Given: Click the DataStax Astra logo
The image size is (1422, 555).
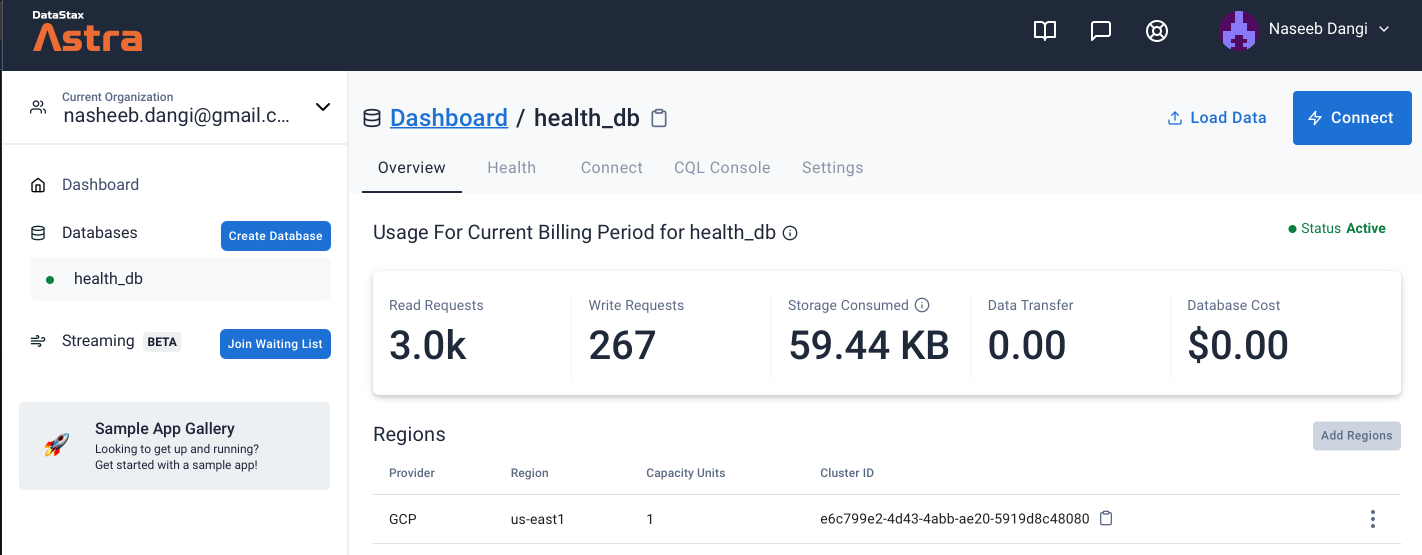Looking at the screenshot, I should coord(87,32).
